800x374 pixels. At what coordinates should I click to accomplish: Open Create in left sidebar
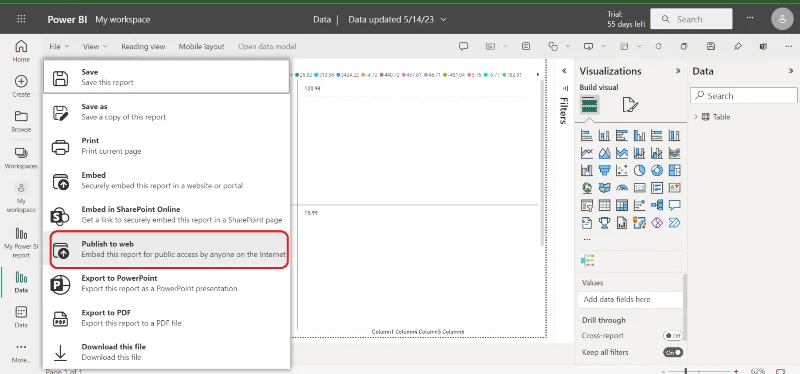tap(21, 86)
